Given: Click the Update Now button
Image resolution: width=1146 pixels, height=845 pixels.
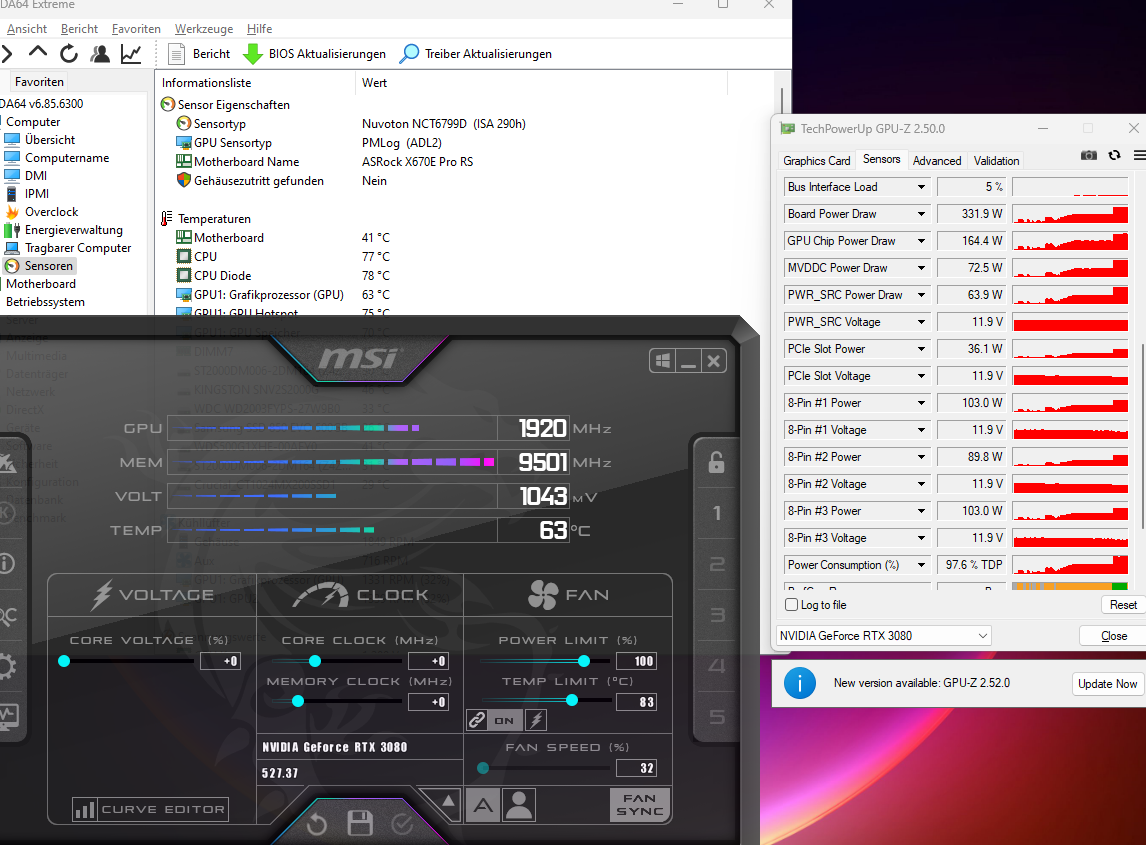Looking at the screenshot, I should 1107,684.
